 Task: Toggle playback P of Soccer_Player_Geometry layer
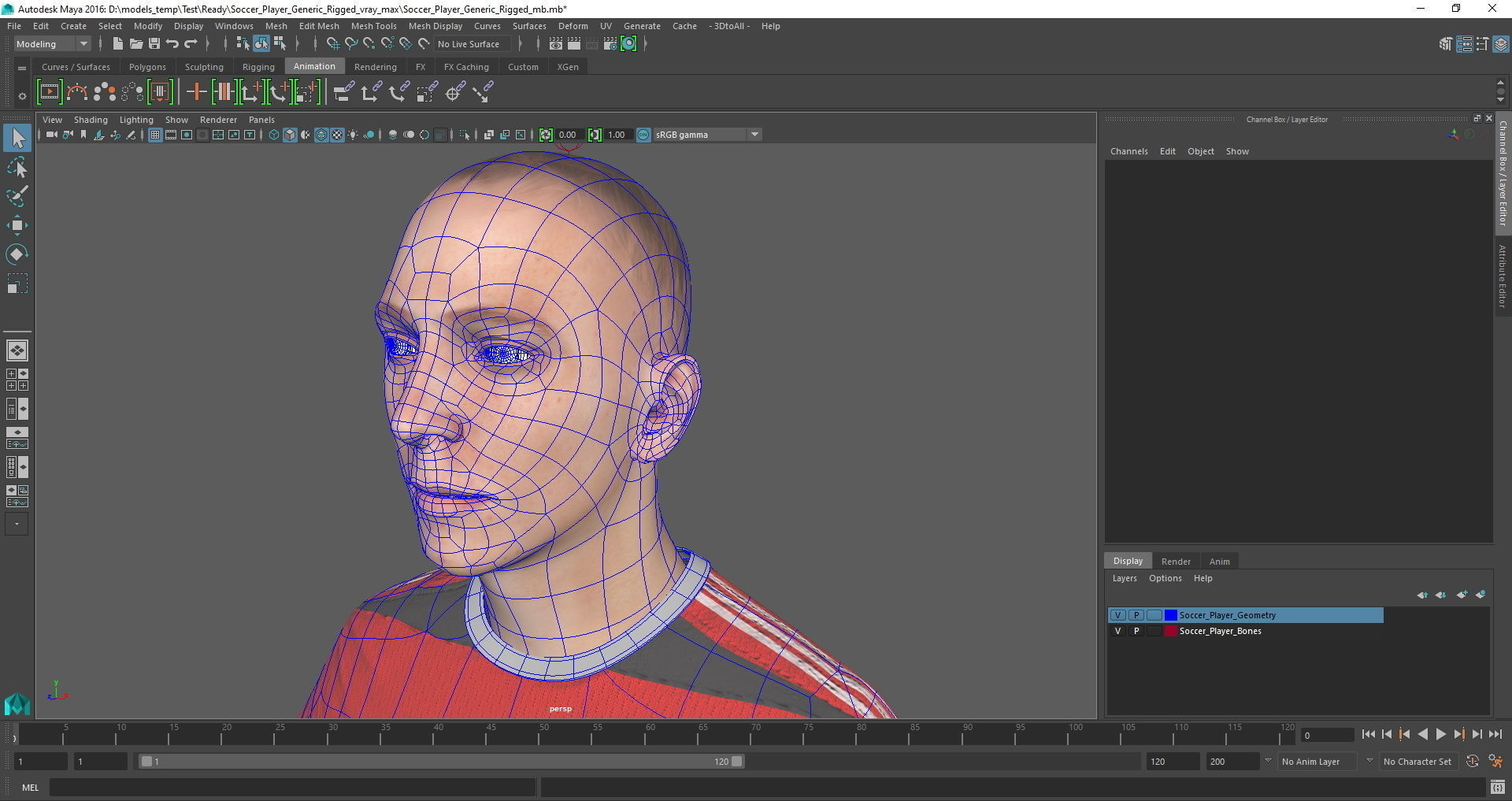(1136, 615)
